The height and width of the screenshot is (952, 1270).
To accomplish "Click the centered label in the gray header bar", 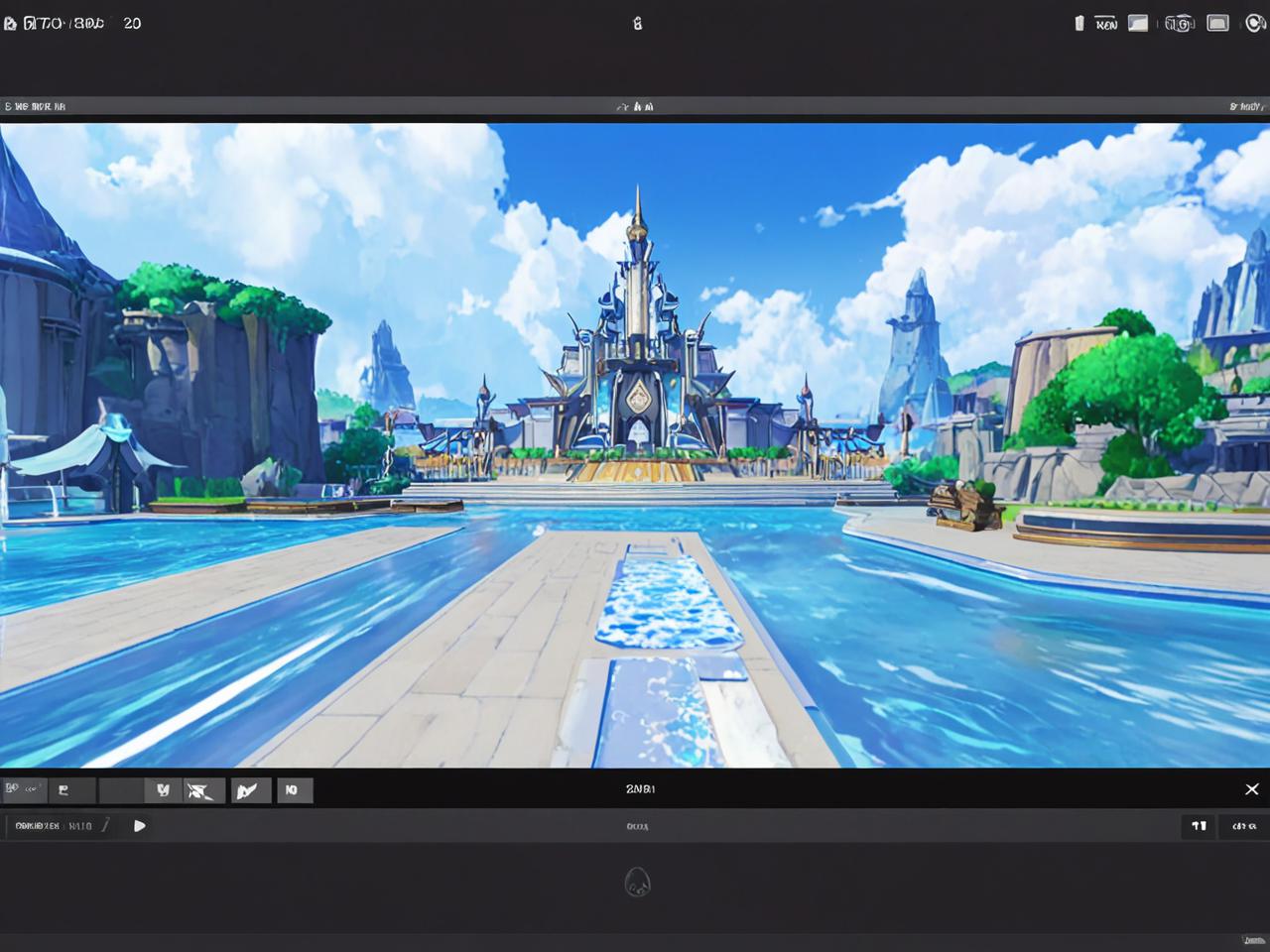I will click(635, 105).
